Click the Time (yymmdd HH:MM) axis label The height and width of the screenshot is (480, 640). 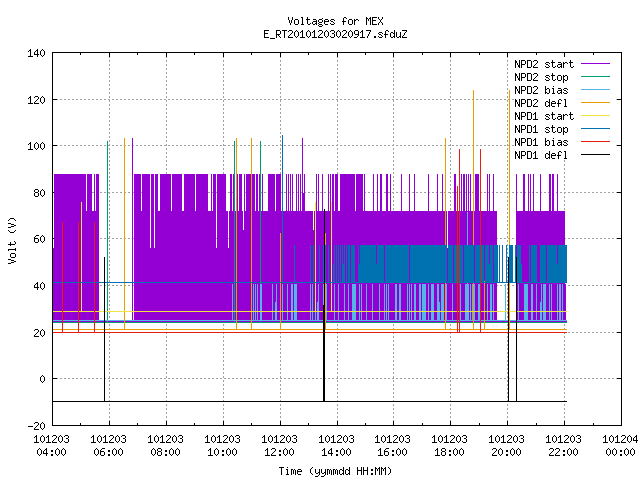click(x=335, y=471)
